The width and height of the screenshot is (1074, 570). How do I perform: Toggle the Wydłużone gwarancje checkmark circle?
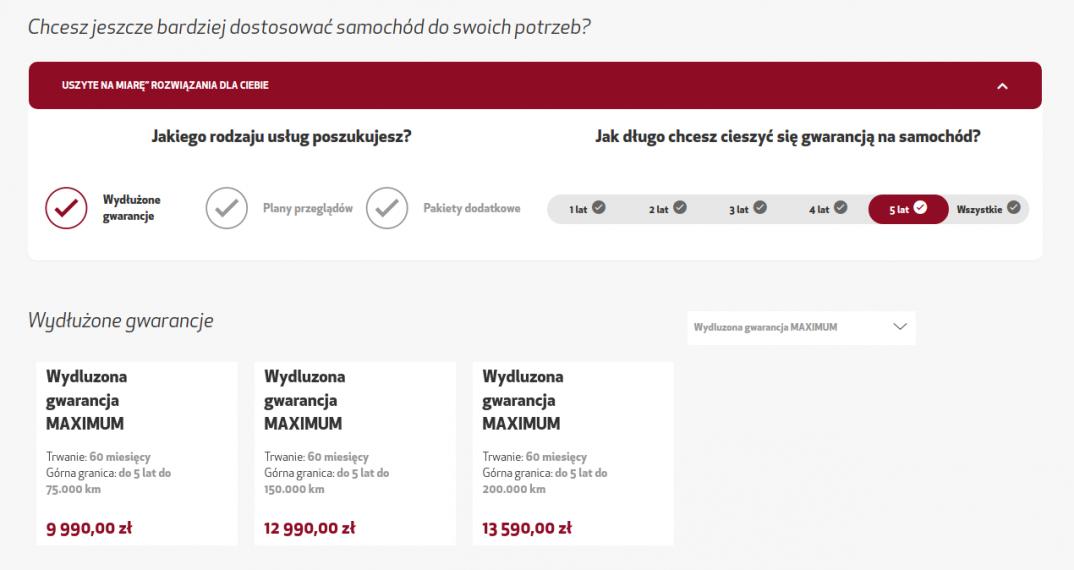(66, 208)
